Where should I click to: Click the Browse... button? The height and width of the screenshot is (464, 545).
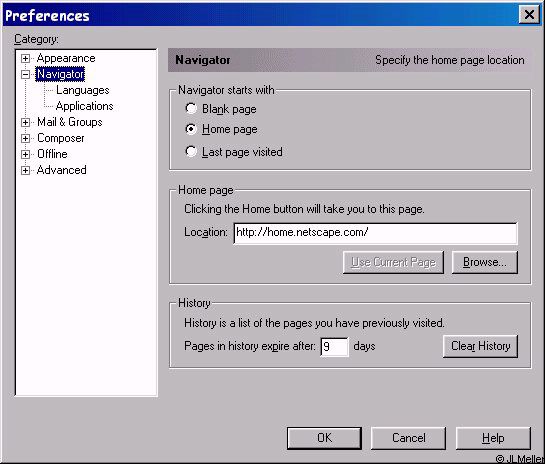coord(485,262)
